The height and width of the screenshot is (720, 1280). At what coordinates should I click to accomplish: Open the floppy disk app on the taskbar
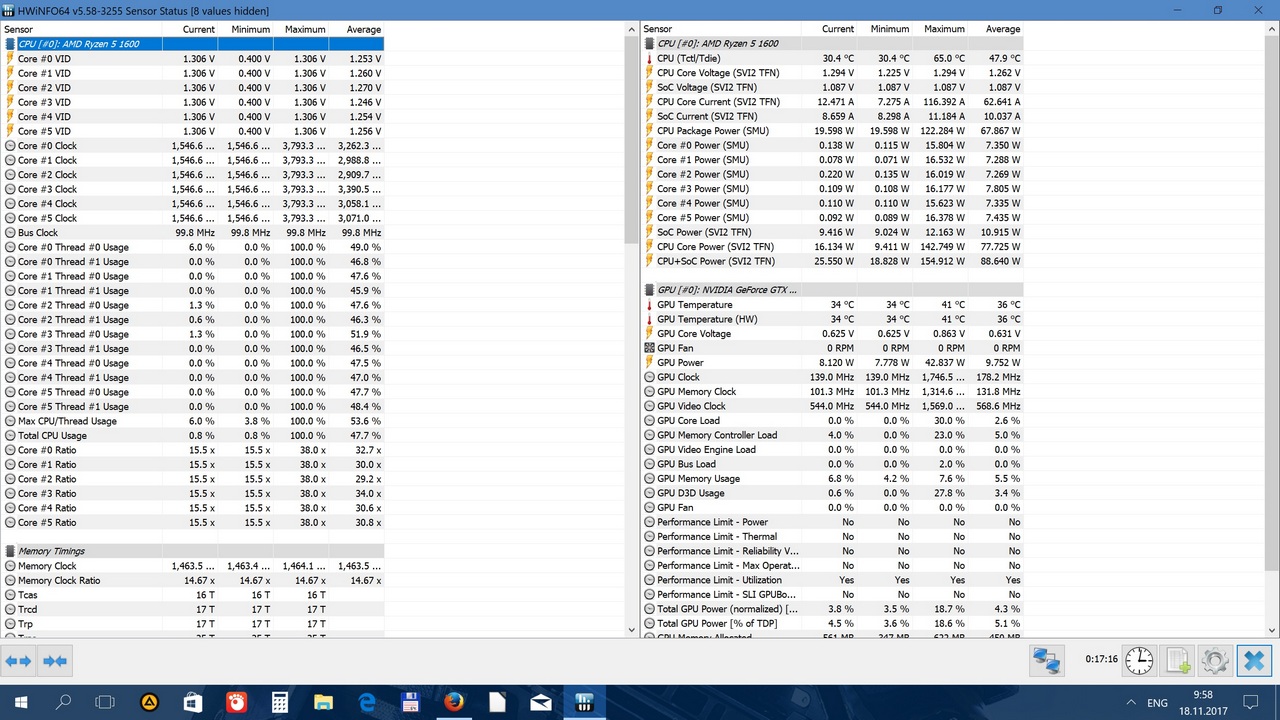[410, 702]
